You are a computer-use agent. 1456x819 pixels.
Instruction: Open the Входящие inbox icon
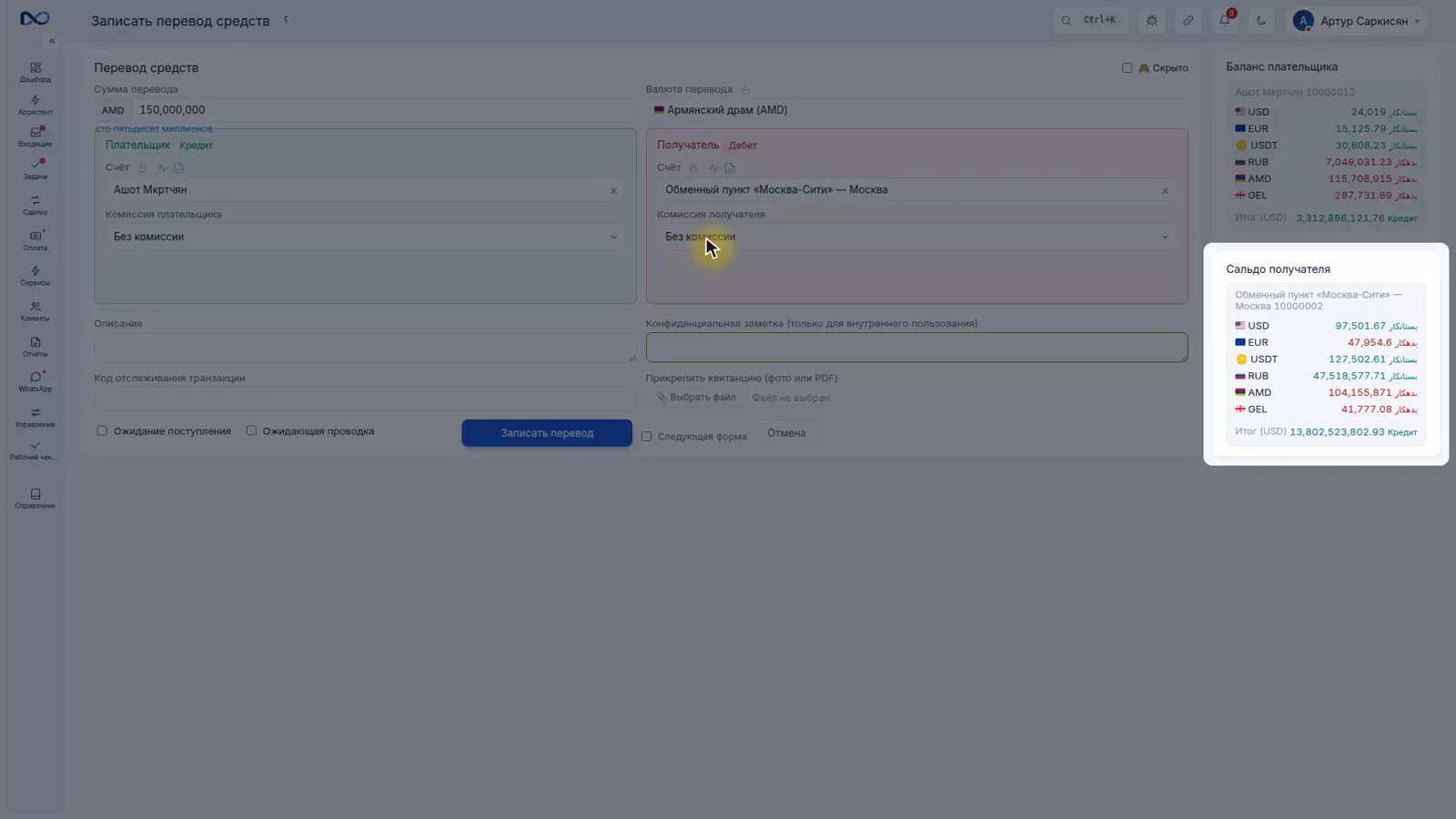click(35, 136)
